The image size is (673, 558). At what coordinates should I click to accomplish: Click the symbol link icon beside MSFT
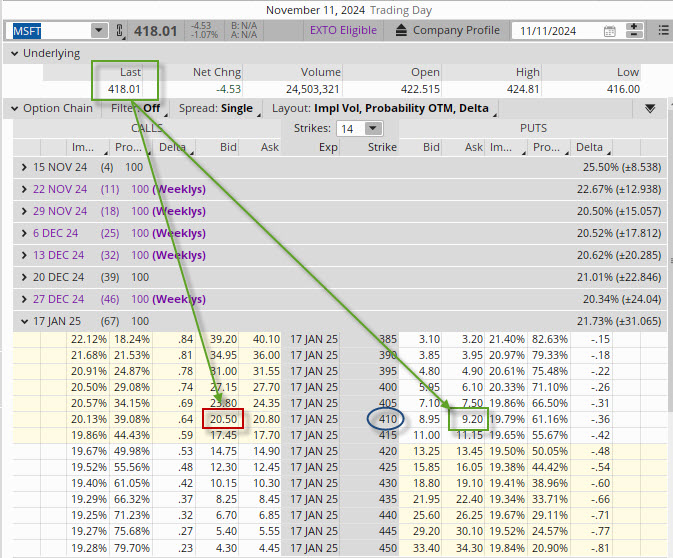[x=119, y=30]
